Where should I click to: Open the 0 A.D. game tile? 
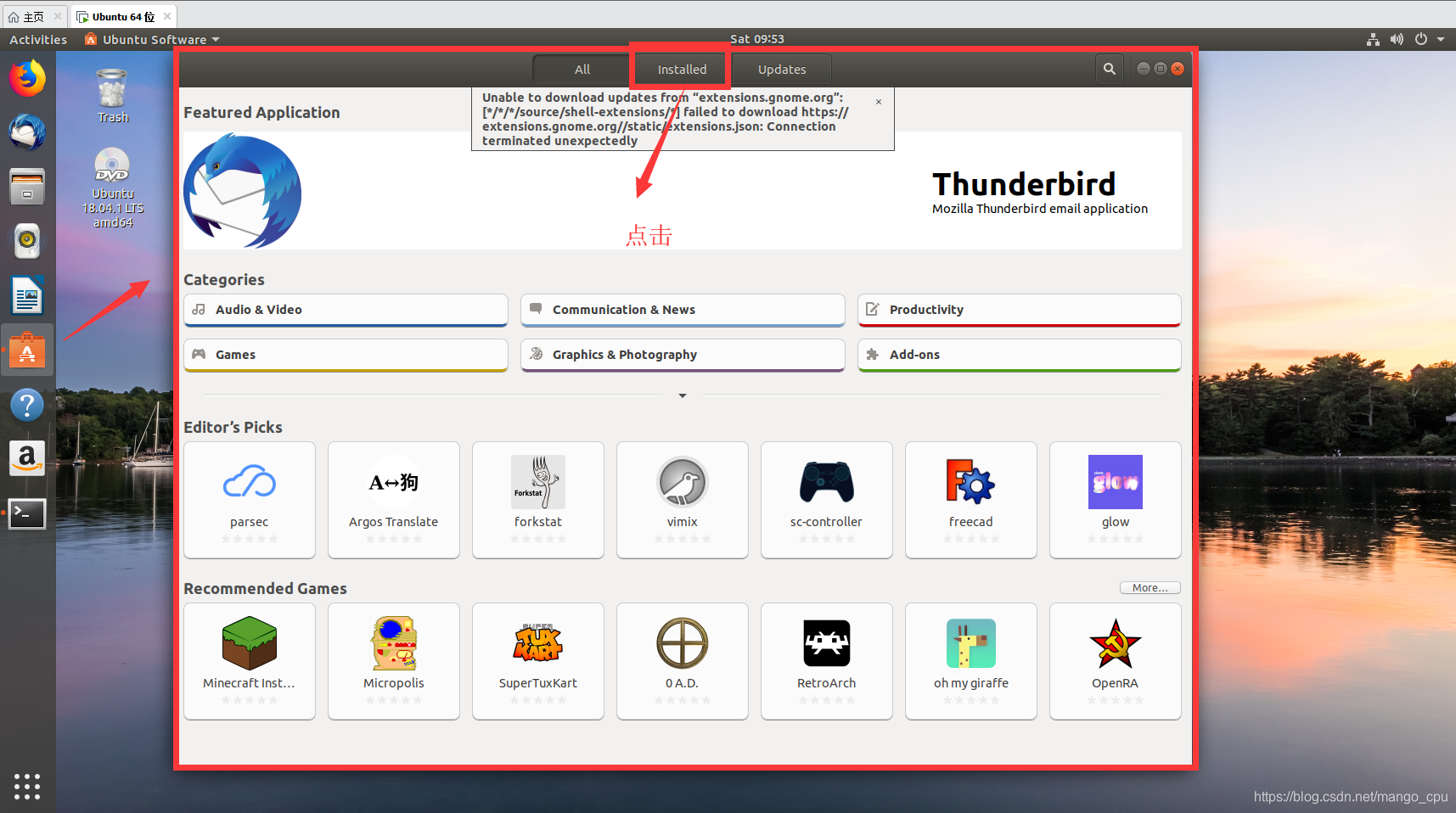683,661
